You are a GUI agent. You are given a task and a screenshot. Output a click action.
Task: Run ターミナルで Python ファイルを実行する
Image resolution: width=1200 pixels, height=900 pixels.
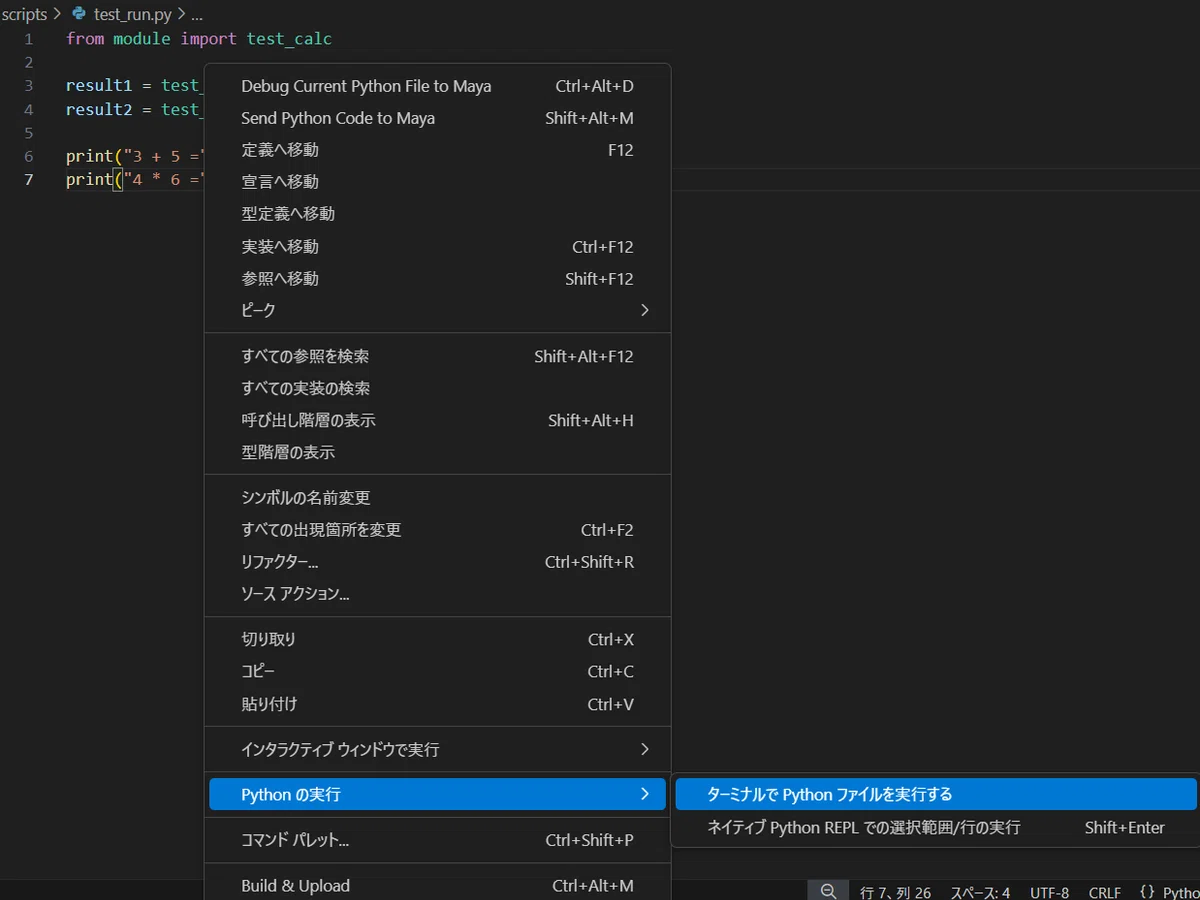tap(936, 795)
